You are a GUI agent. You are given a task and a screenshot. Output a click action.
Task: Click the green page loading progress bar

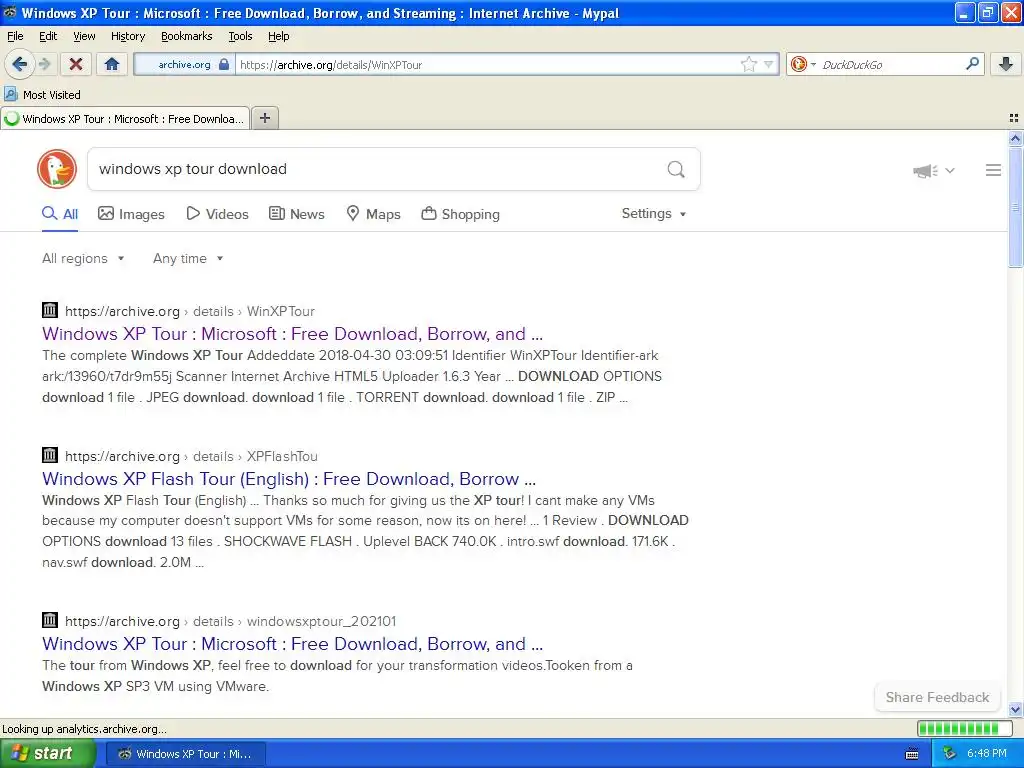pyautogui.click(x=963, y=729)
